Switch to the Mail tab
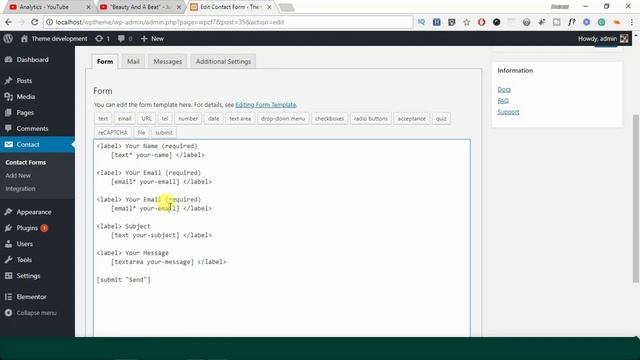Image resolution: width=640 pixels, height=360 pixels. click(x=133, y=62)
